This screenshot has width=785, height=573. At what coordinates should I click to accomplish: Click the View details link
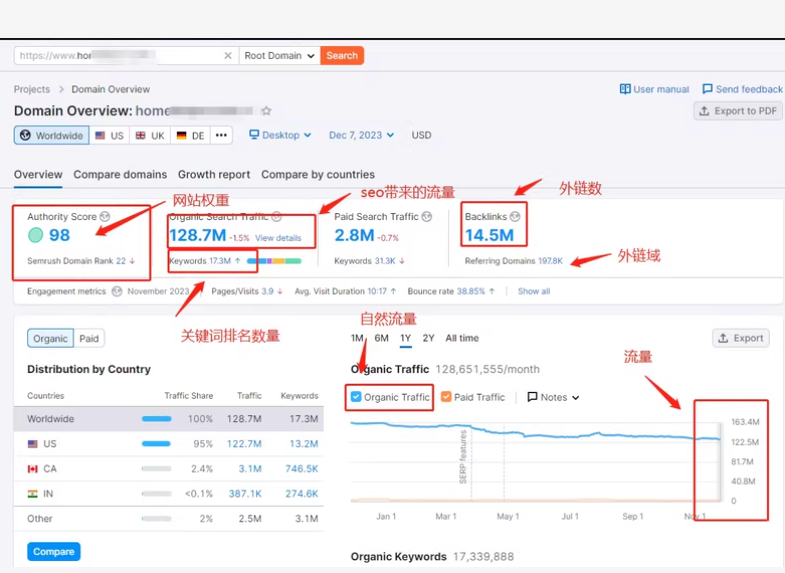coord(277,238)
